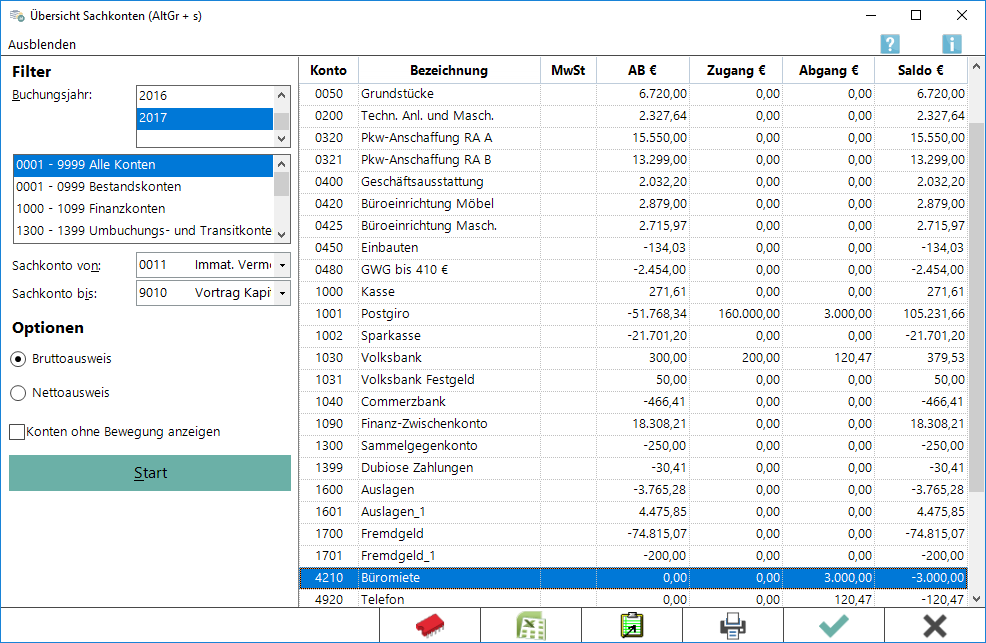Click account range list scroll-up arrow
The image size is (986, 643).
(x=282, y=163)
